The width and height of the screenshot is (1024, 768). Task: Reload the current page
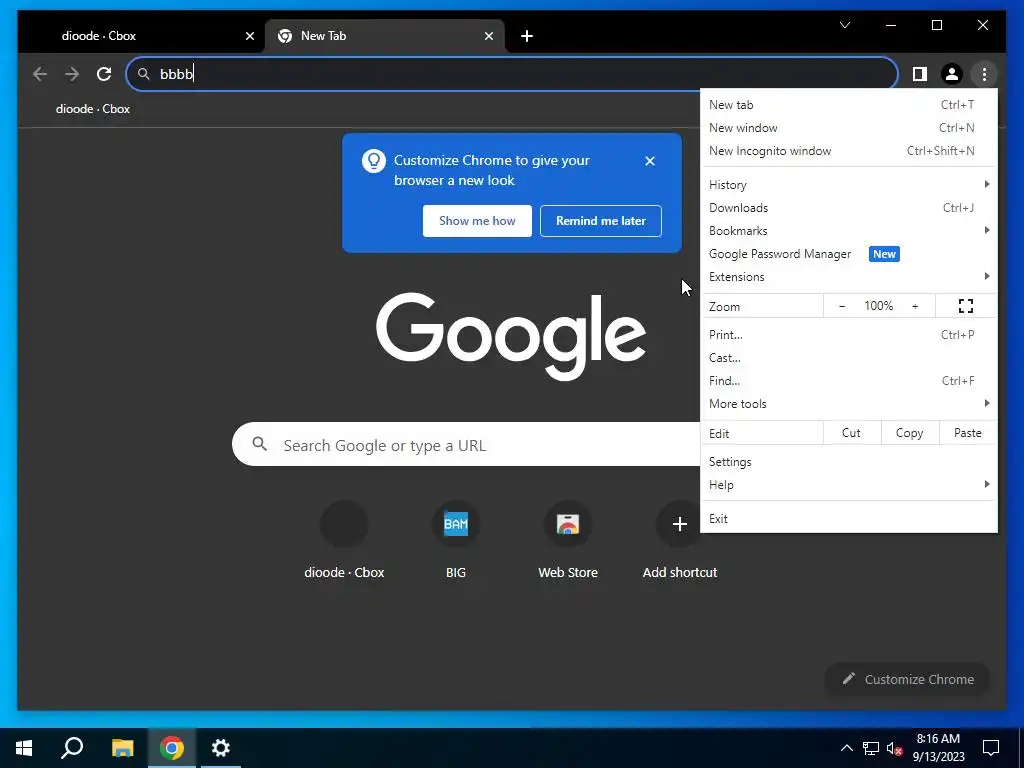[x=104, y=74]
